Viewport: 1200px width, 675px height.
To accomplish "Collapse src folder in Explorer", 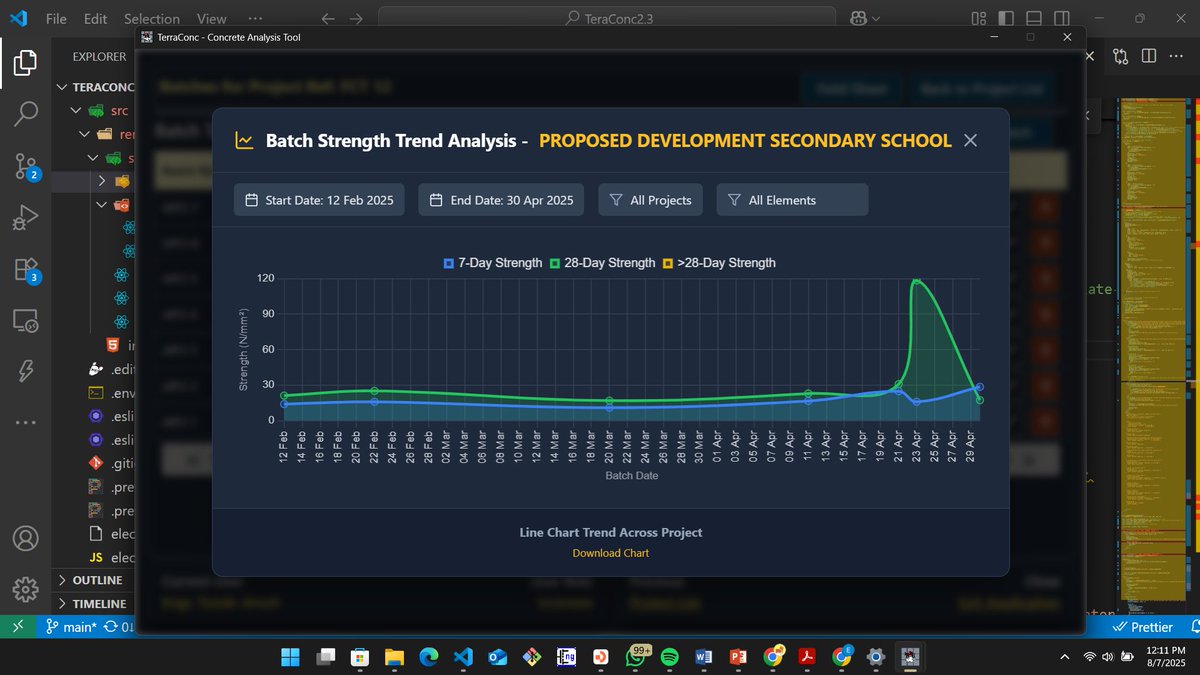I will coord(95,110).
